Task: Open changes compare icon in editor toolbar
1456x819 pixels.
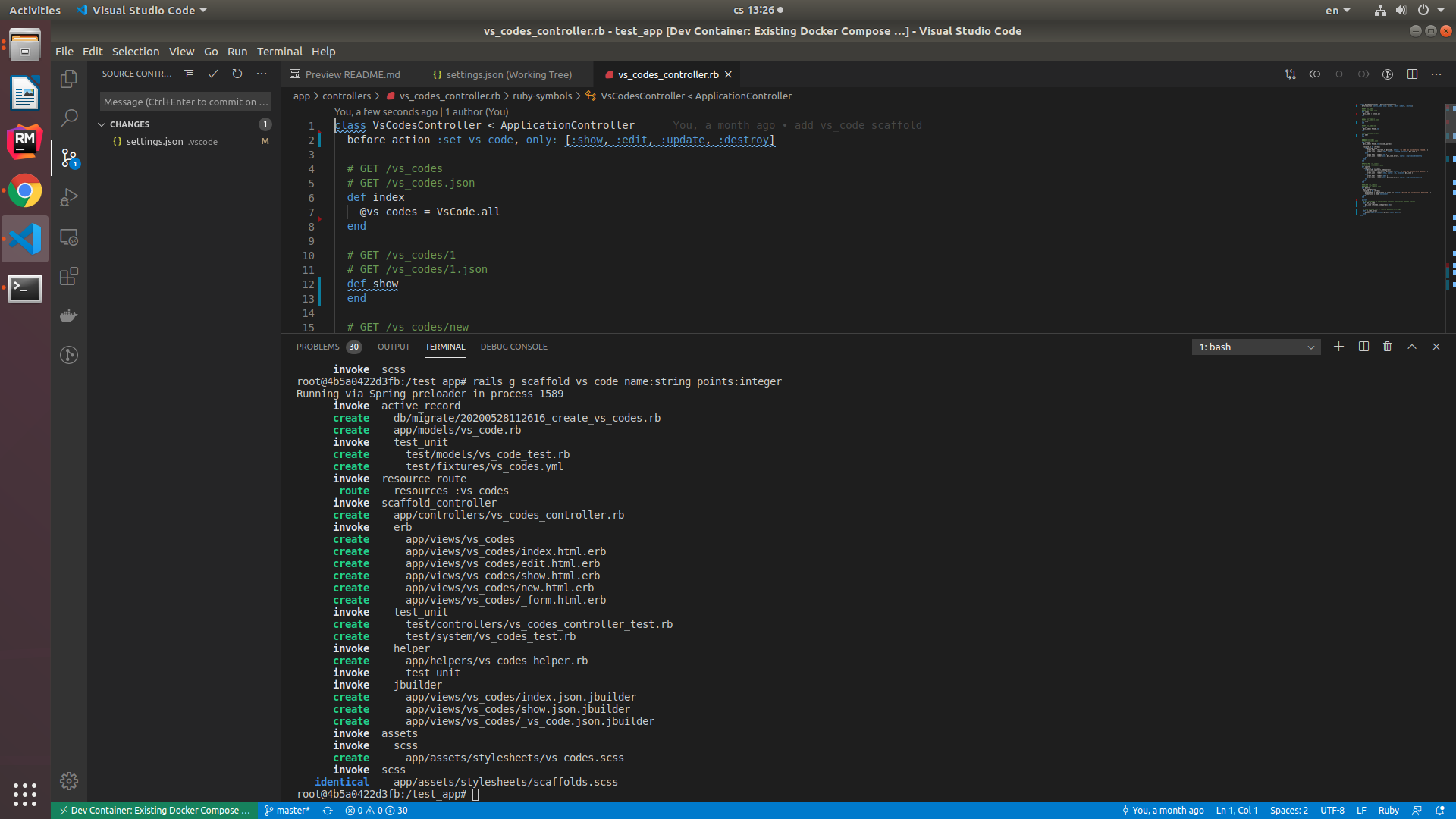Action: pos(1290,74)
